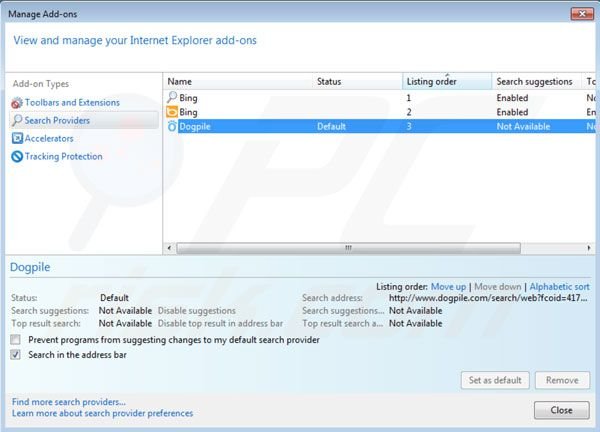Click Move down listing order link

coord(497,287)
